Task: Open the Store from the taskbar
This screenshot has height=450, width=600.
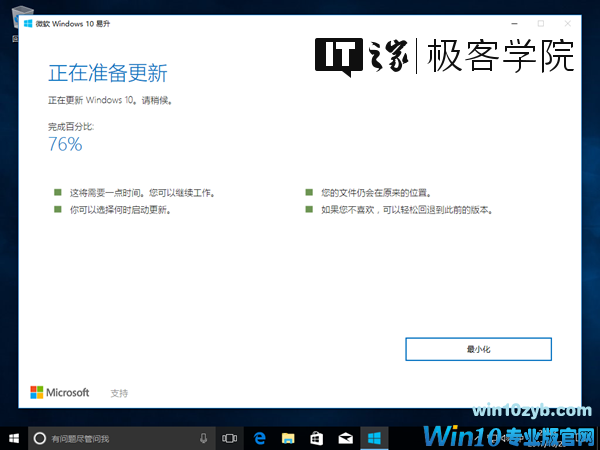Action: (317, 438)
